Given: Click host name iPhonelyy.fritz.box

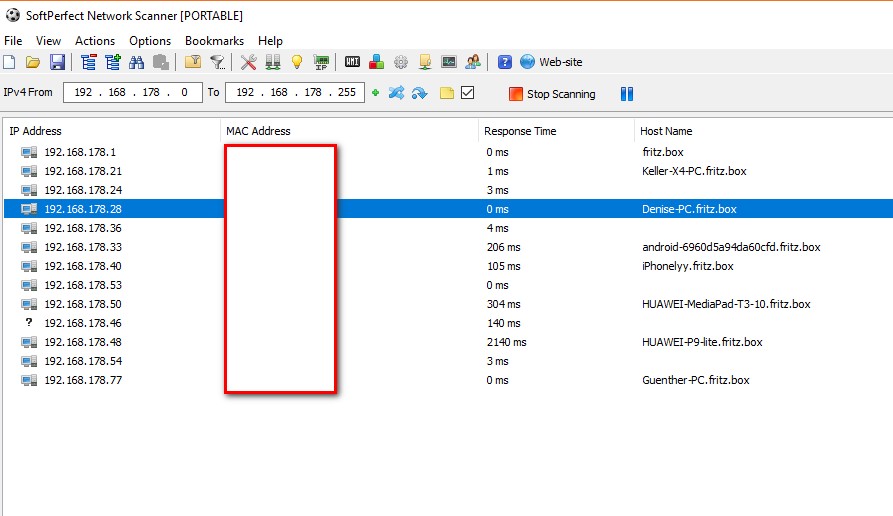Looking at the screenshot, I should point(687,266).
